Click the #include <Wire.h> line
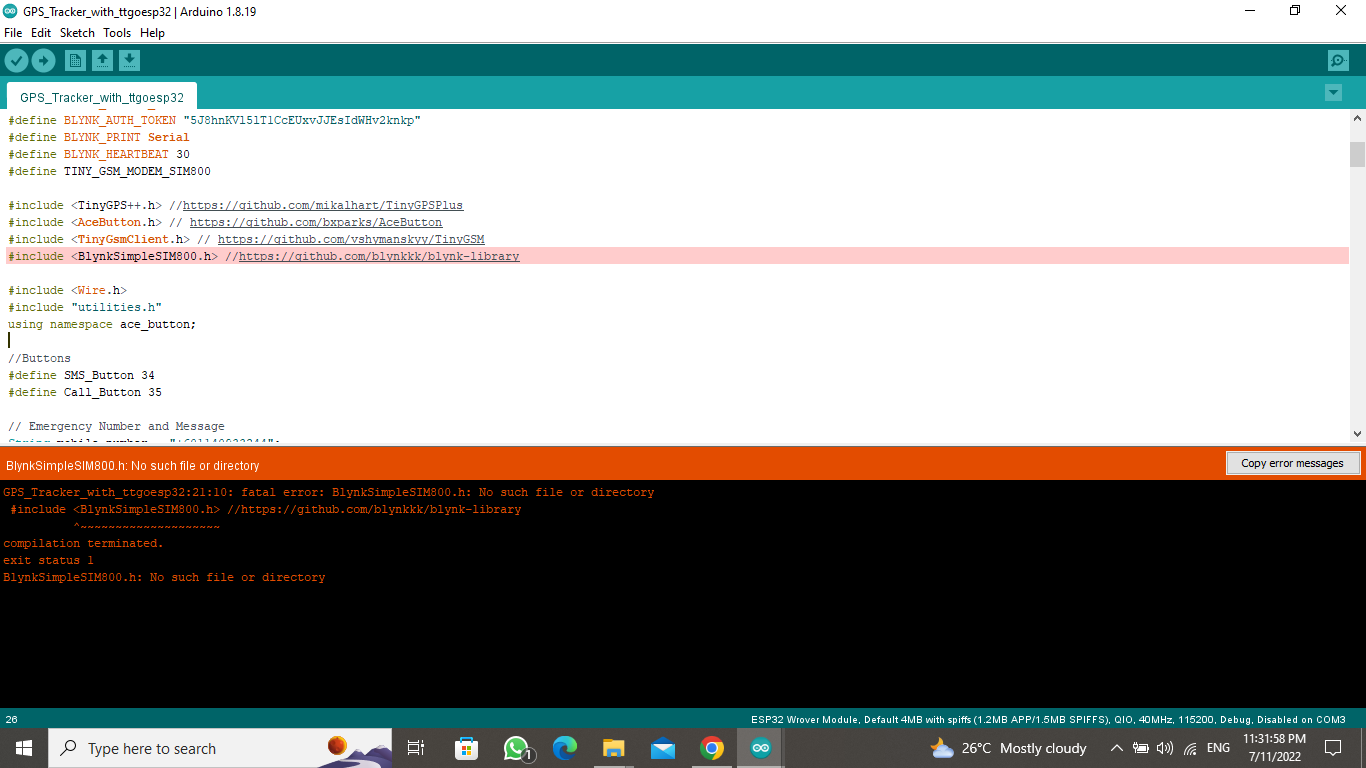The height and width of the screenshot is (768, 1366). [x=67, y=290]
